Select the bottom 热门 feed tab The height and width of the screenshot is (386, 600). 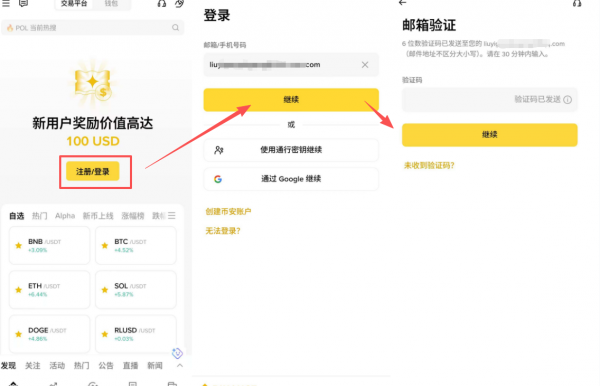tap(82, 366)
